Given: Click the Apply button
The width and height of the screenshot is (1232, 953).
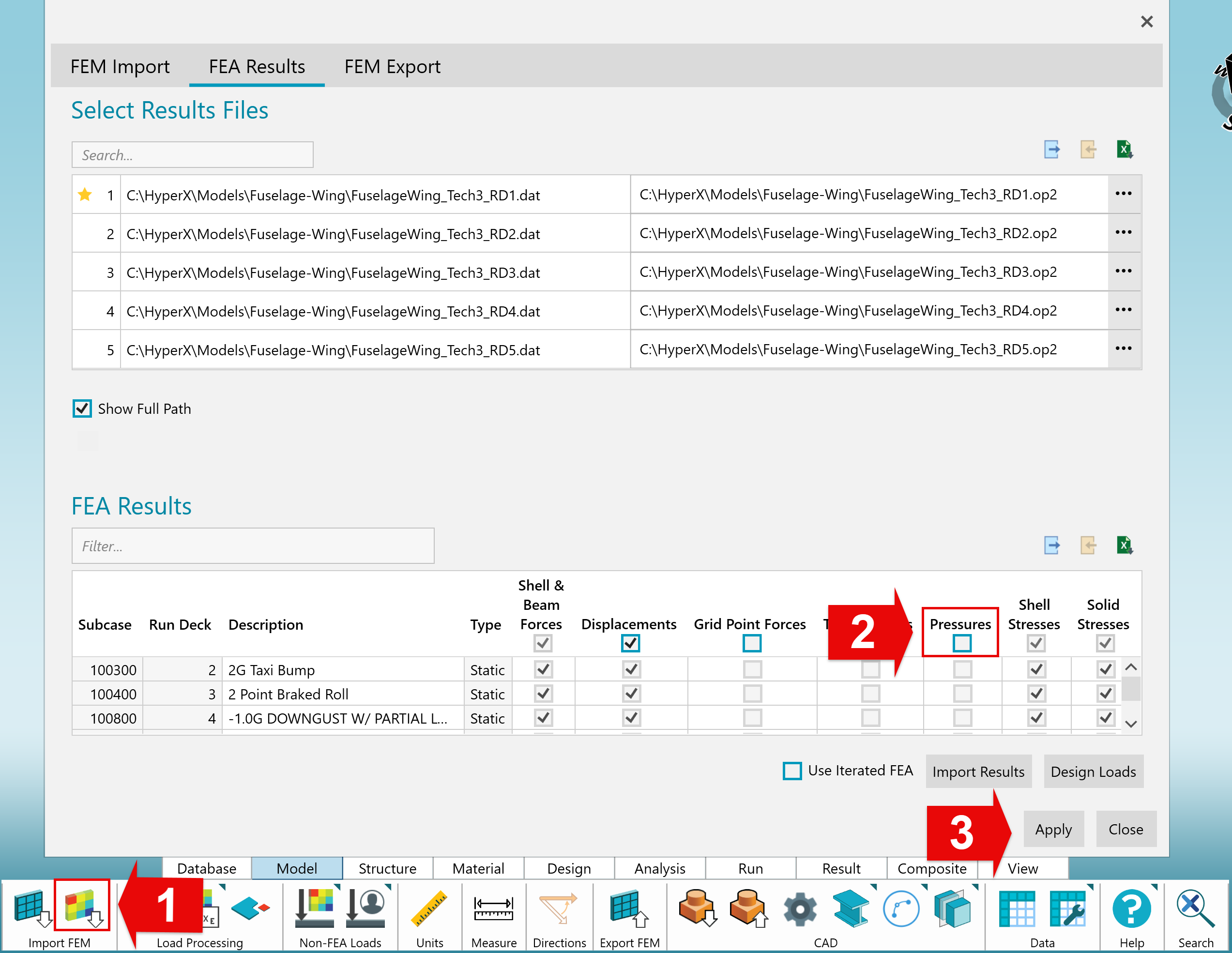Looking at the screenshot, I should [x=1053, y=829].
